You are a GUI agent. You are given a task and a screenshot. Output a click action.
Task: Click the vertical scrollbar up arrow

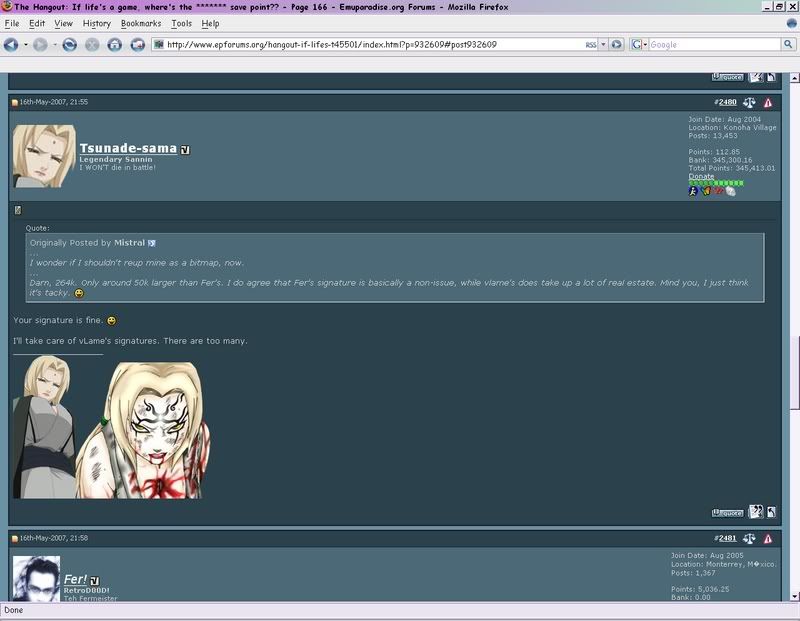coord(794,78)
